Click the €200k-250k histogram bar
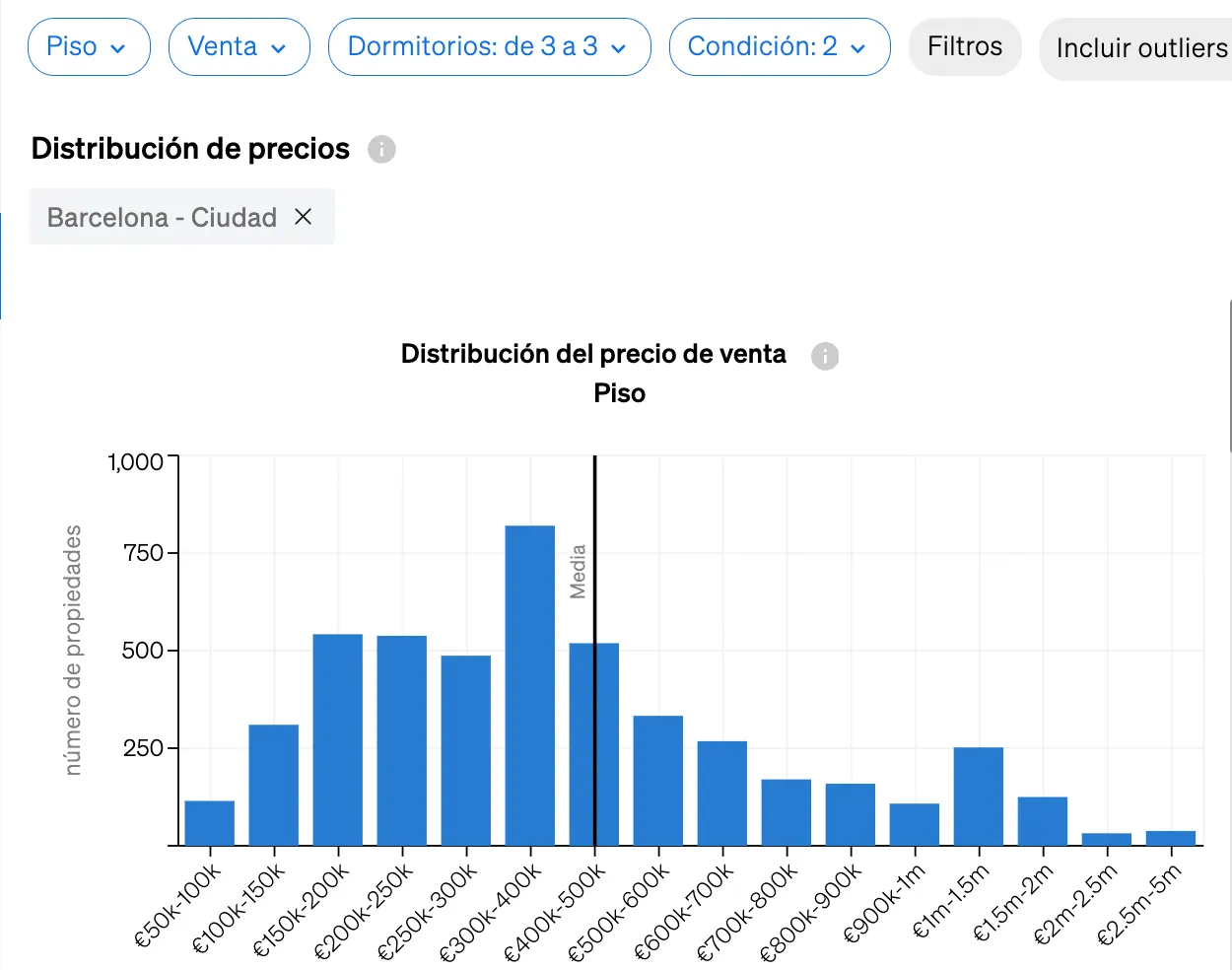Image resolution: width=1232 pixels, height=970 pixels. point(402,740)
